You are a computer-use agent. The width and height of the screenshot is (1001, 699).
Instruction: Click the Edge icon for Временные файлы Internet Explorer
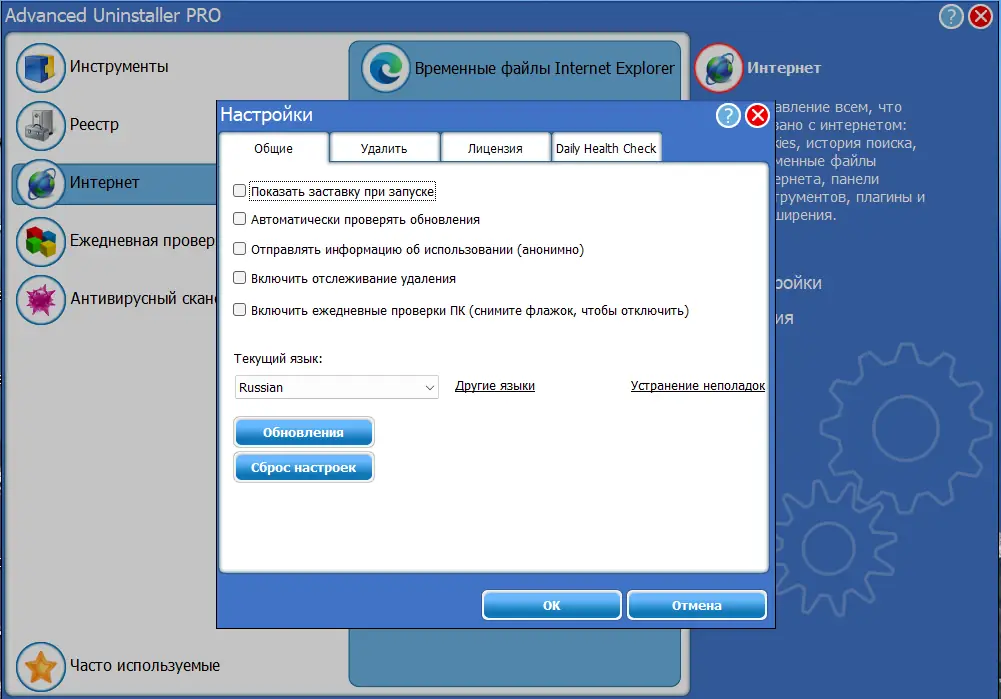(x=386, y=68)
